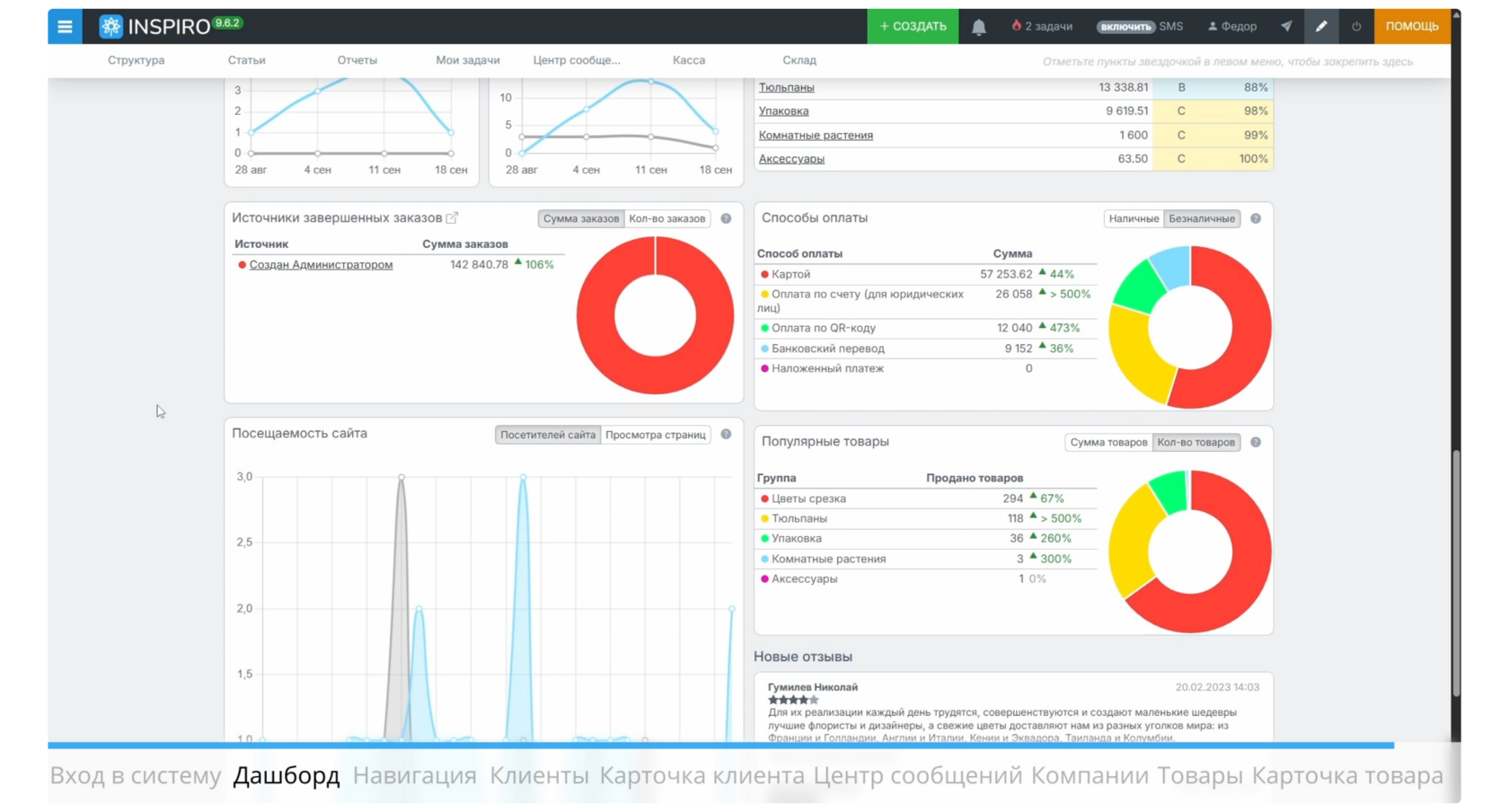Show Наличные payment methods
Viewport: 1509px width, 812px height.
point(1134,218)
